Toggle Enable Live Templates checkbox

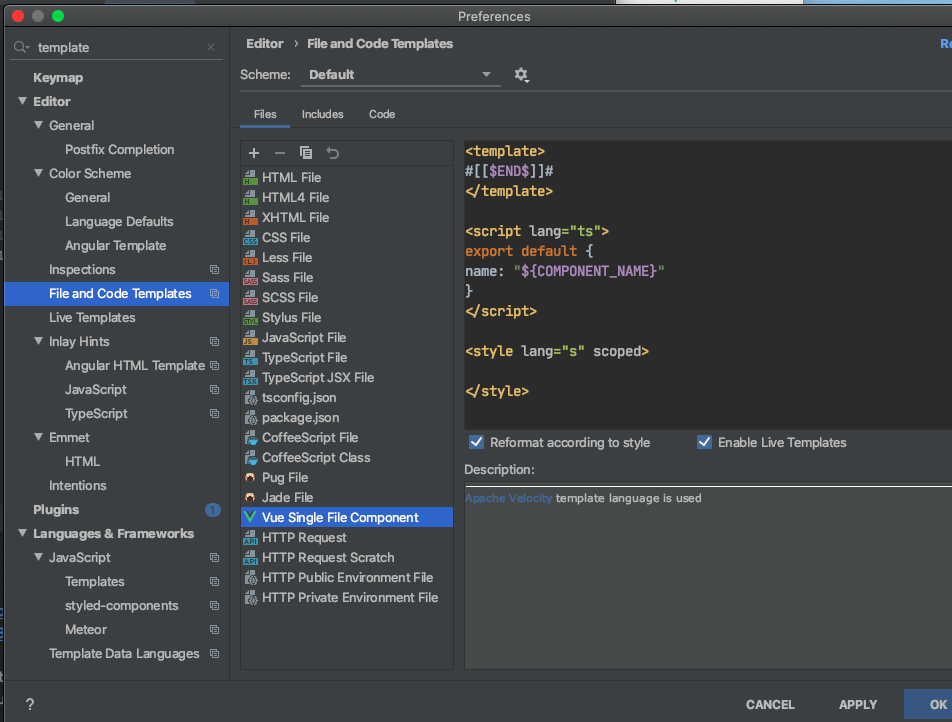[704, 442]
